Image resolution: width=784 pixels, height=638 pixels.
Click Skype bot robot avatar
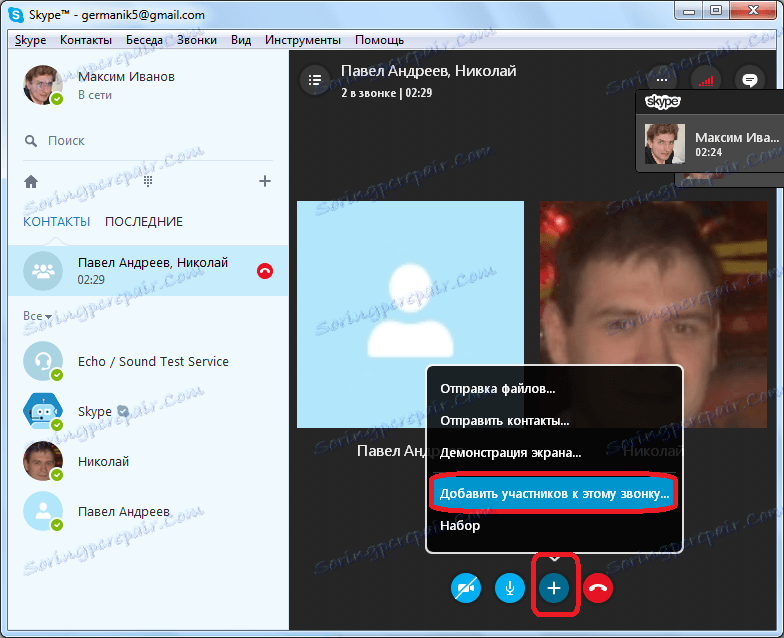tap(43, 411)
